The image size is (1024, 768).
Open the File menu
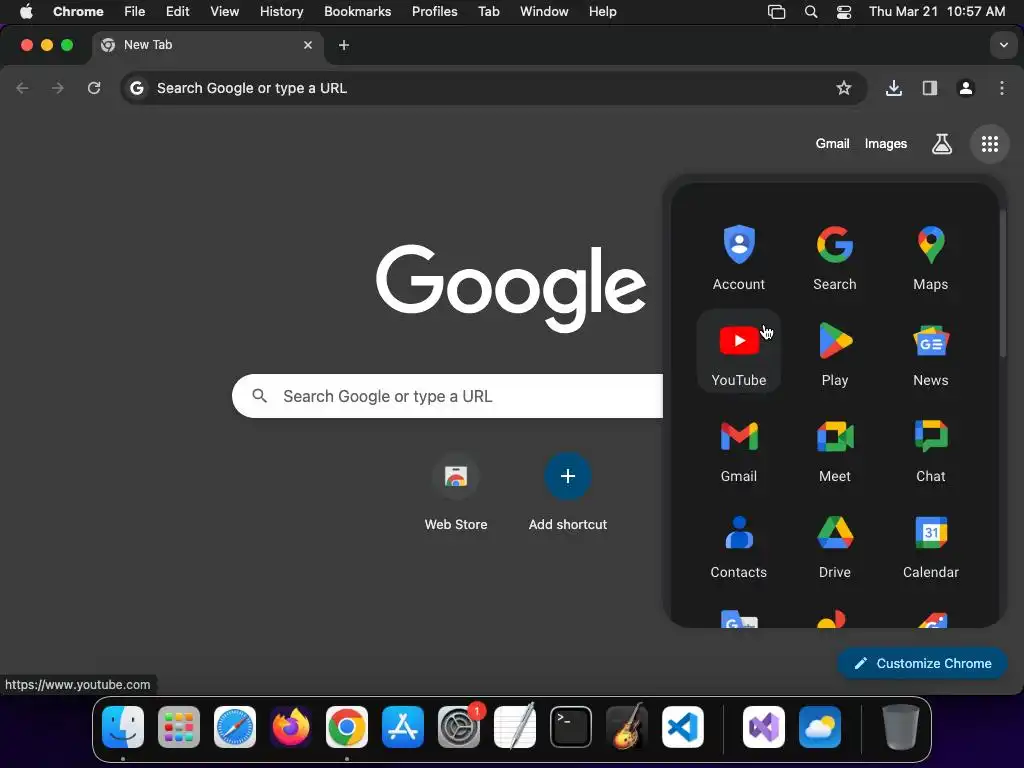[135, 11]
